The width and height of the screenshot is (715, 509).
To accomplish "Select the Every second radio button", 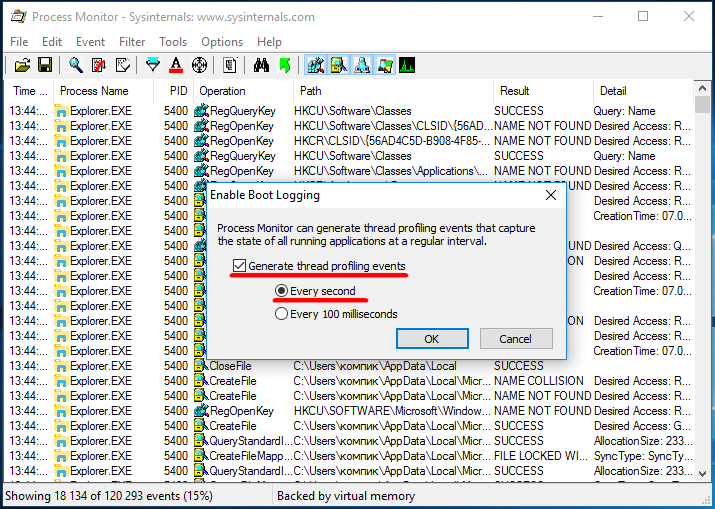I will point(281,291).
